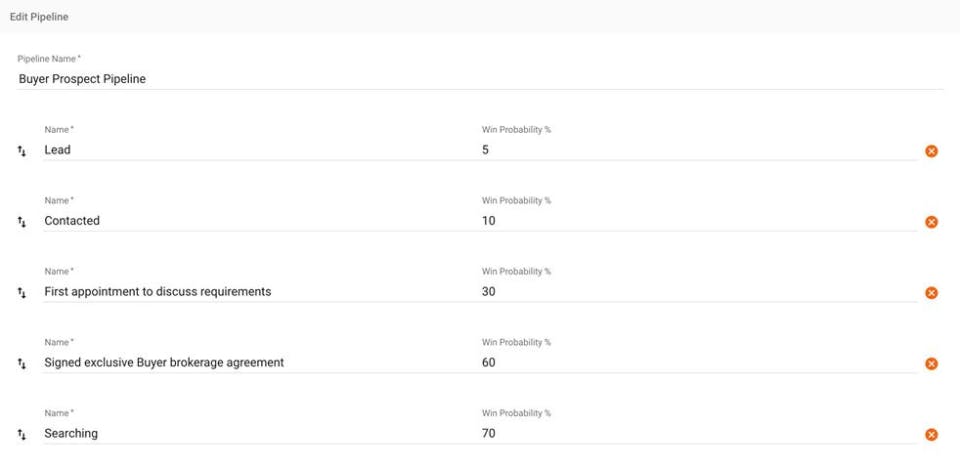Edit win probability field showing 60
Image resolution: width=960 pixels, height=469 pixels.
tap(697, 363)
